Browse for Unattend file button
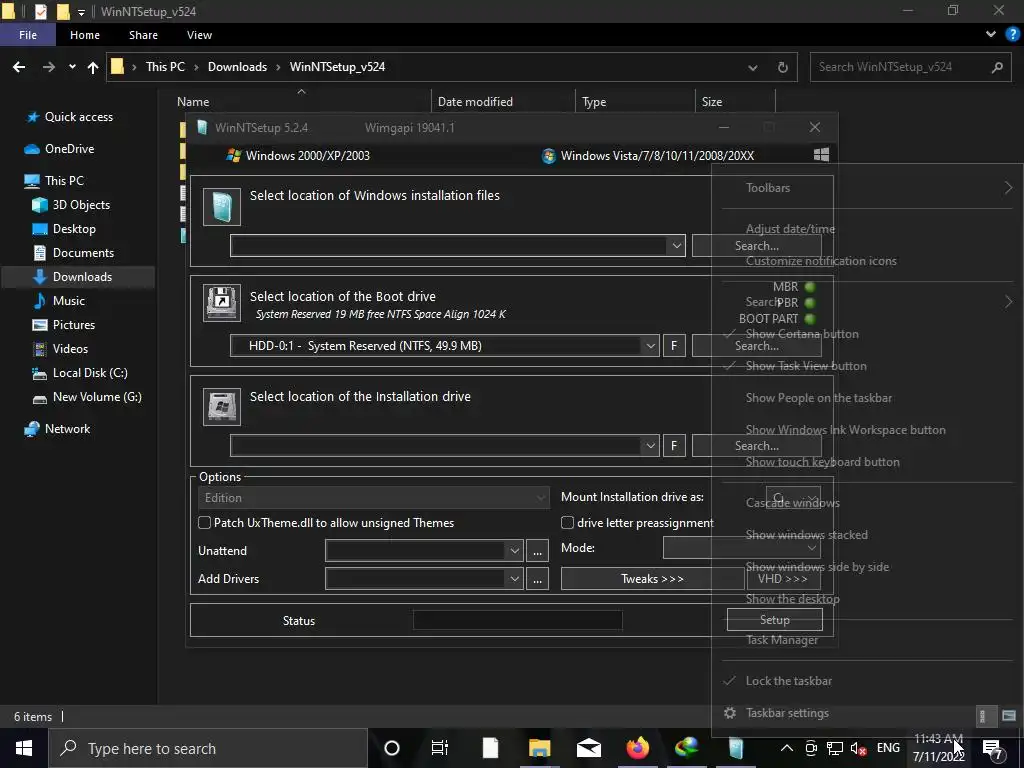Viewport: 1024px width, 768px height. pyautogui.click(x=537, y=551)
